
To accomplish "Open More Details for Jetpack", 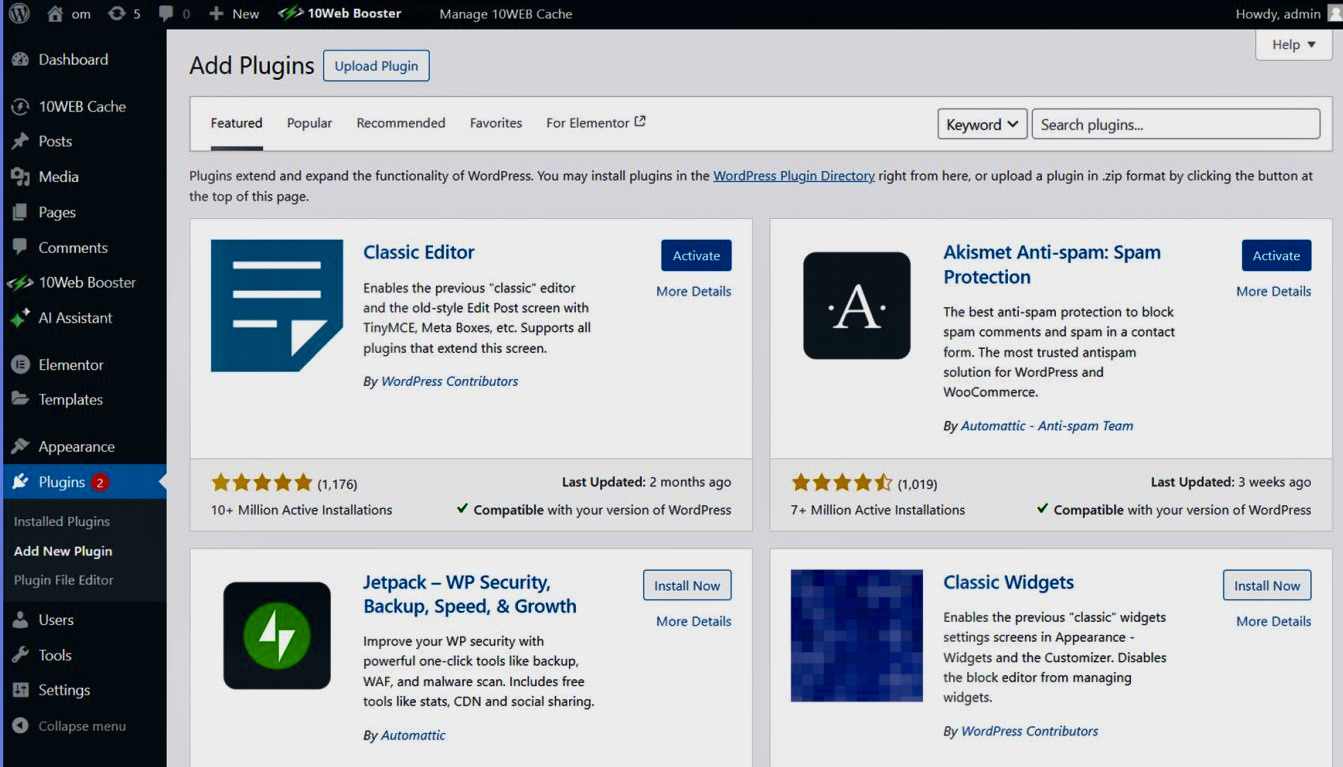I will pyautogui.click(x=693, y=621).
